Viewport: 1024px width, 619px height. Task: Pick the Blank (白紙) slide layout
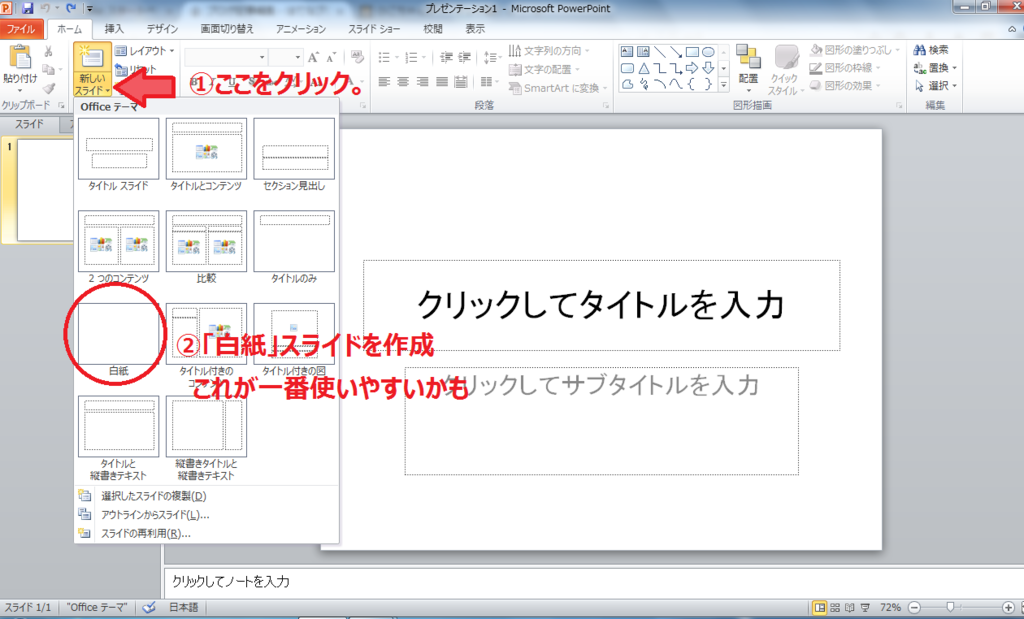click(x=118, y=340)
